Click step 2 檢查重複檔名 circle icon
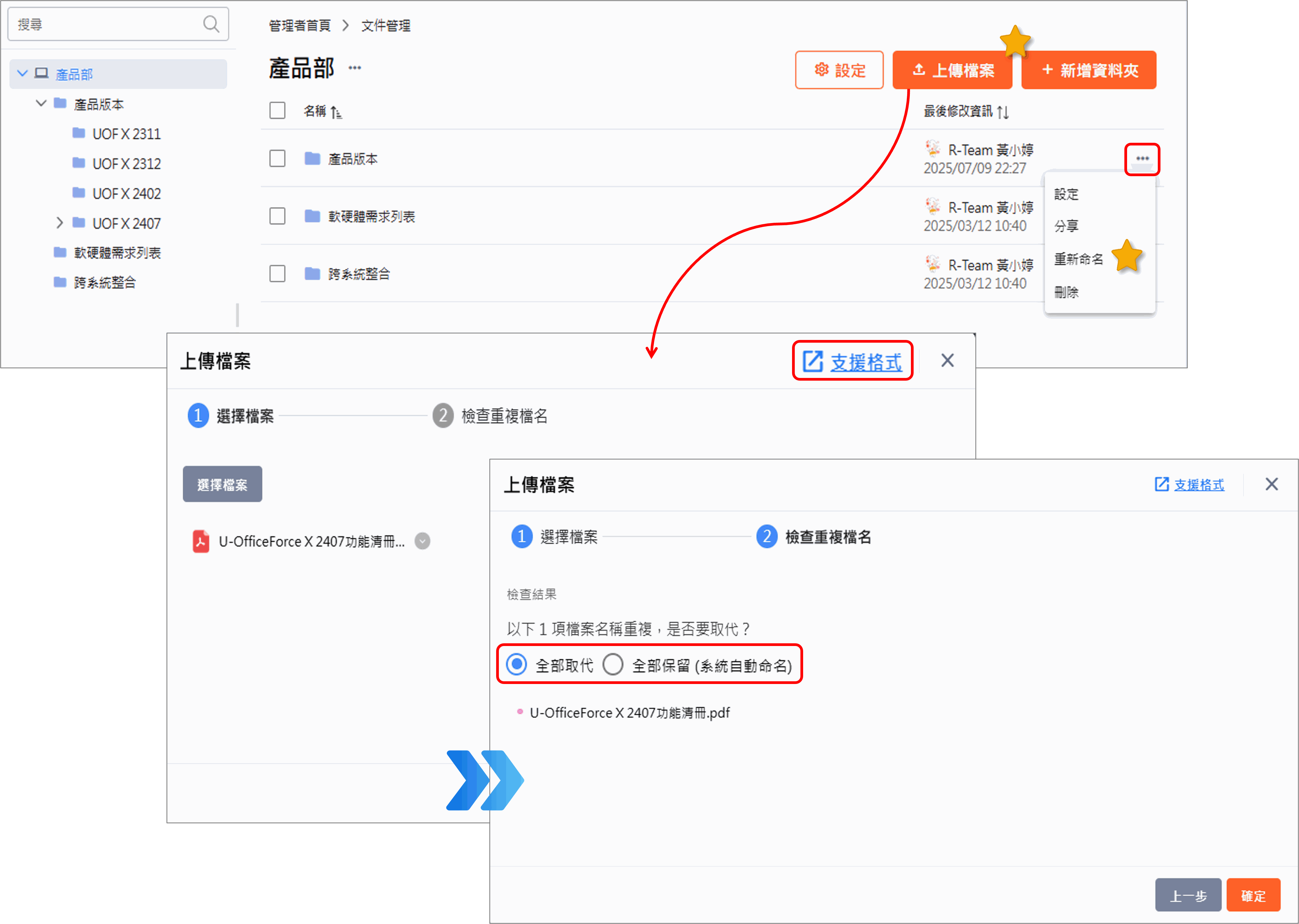 [x=766, y=537]
